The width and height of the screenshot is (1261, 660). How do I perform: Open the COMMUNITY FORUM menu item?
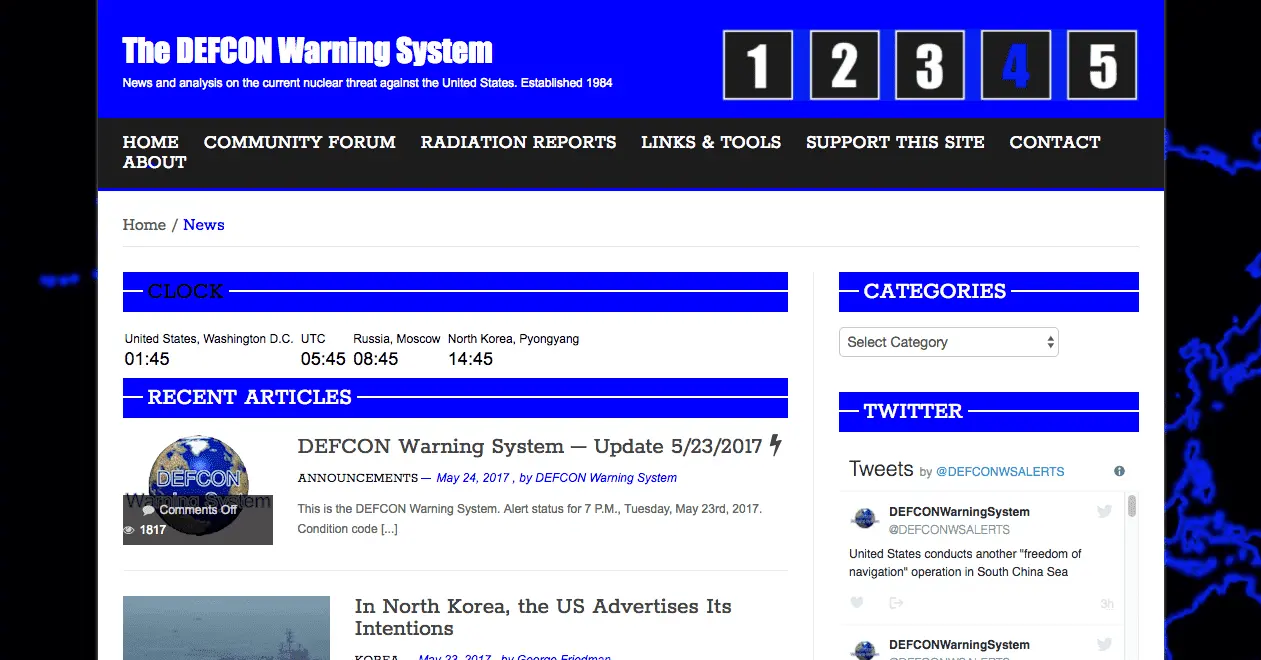300,142
